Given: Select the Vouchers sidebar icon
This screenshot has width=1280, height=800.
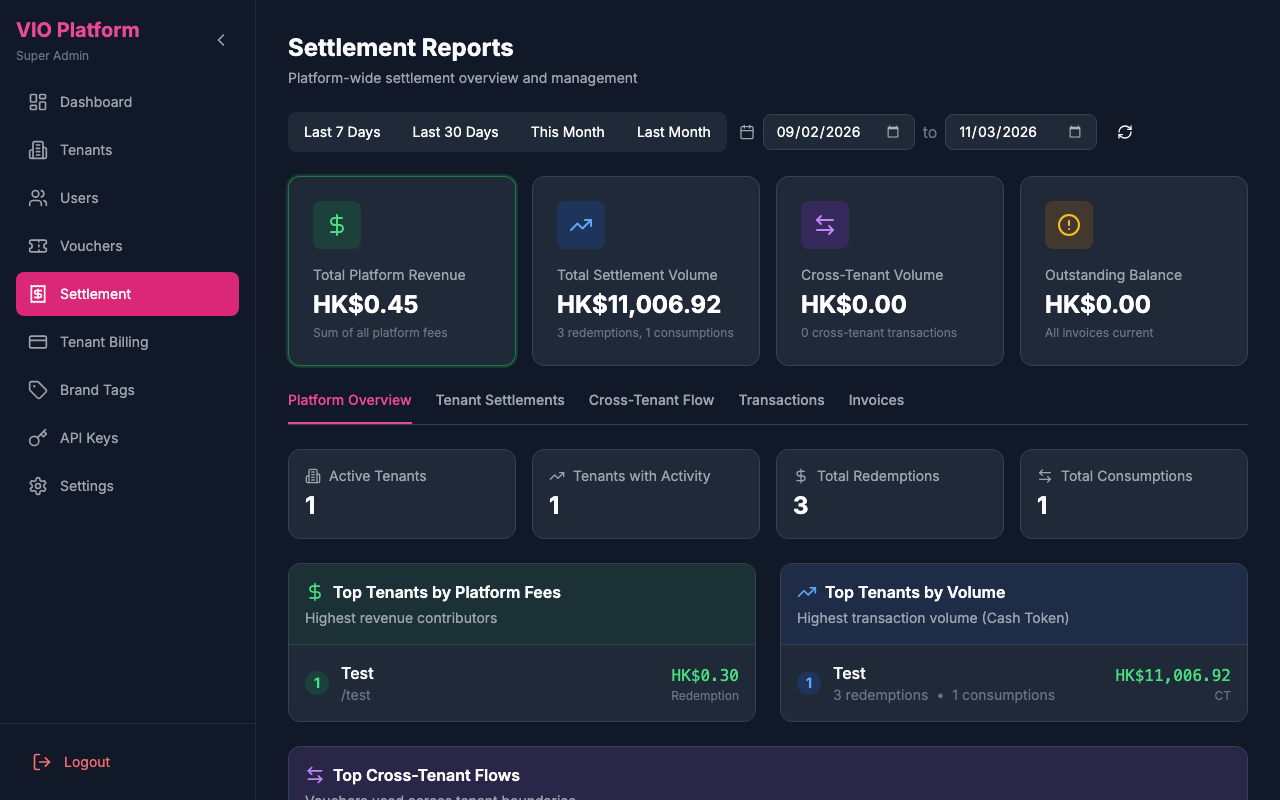Looking at the screenshot, I should (38, 245).
